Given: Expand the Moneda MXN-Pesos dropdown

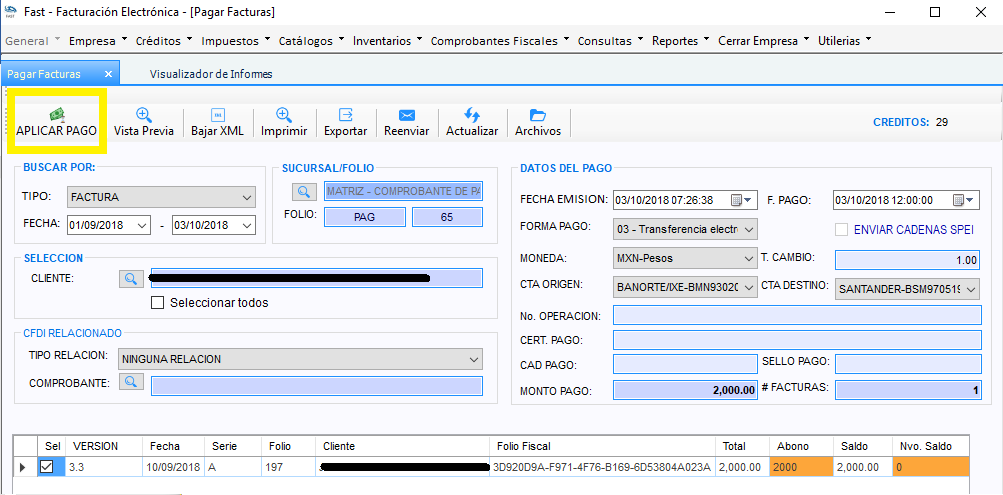Looking at the screenshot, I should [750, 258].
